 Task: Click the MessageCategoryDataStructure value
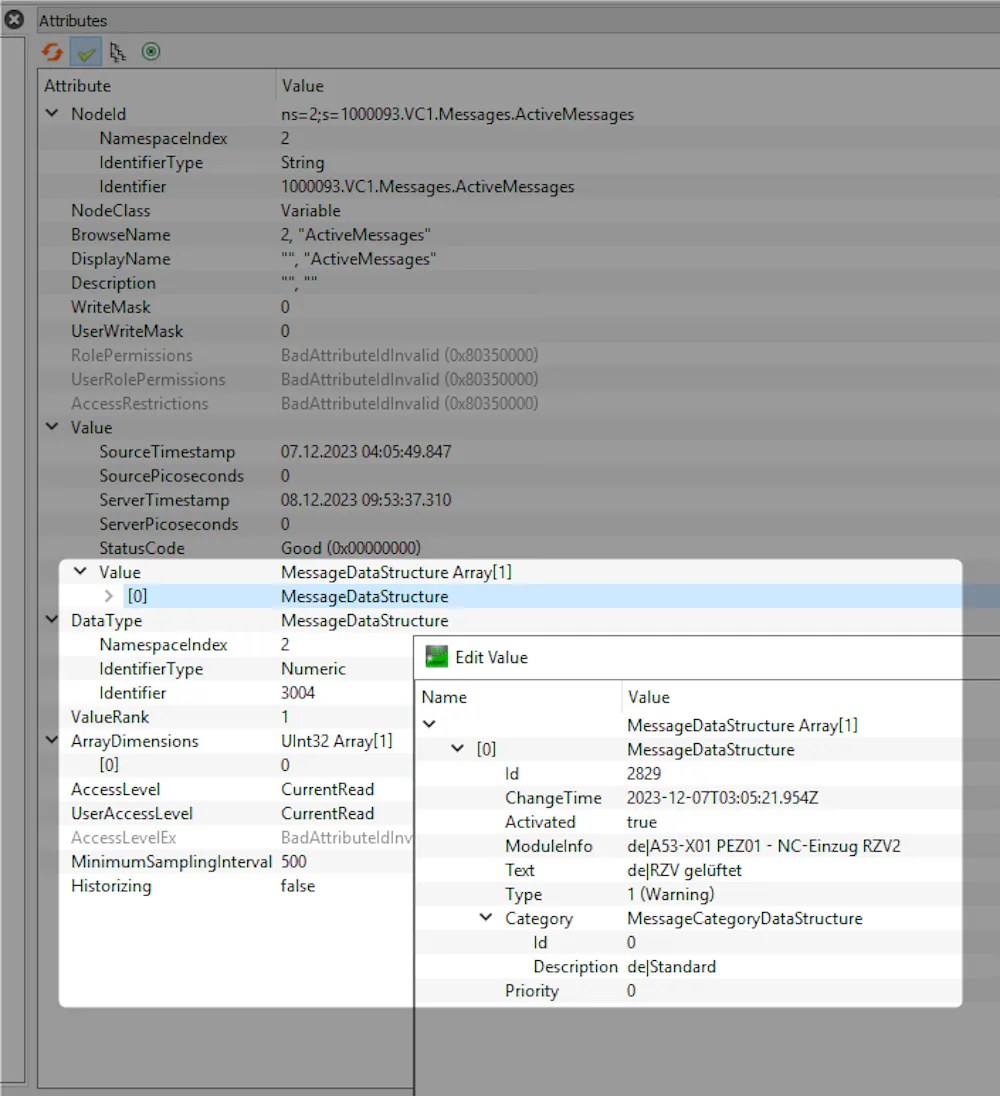(x=745, y=918)
